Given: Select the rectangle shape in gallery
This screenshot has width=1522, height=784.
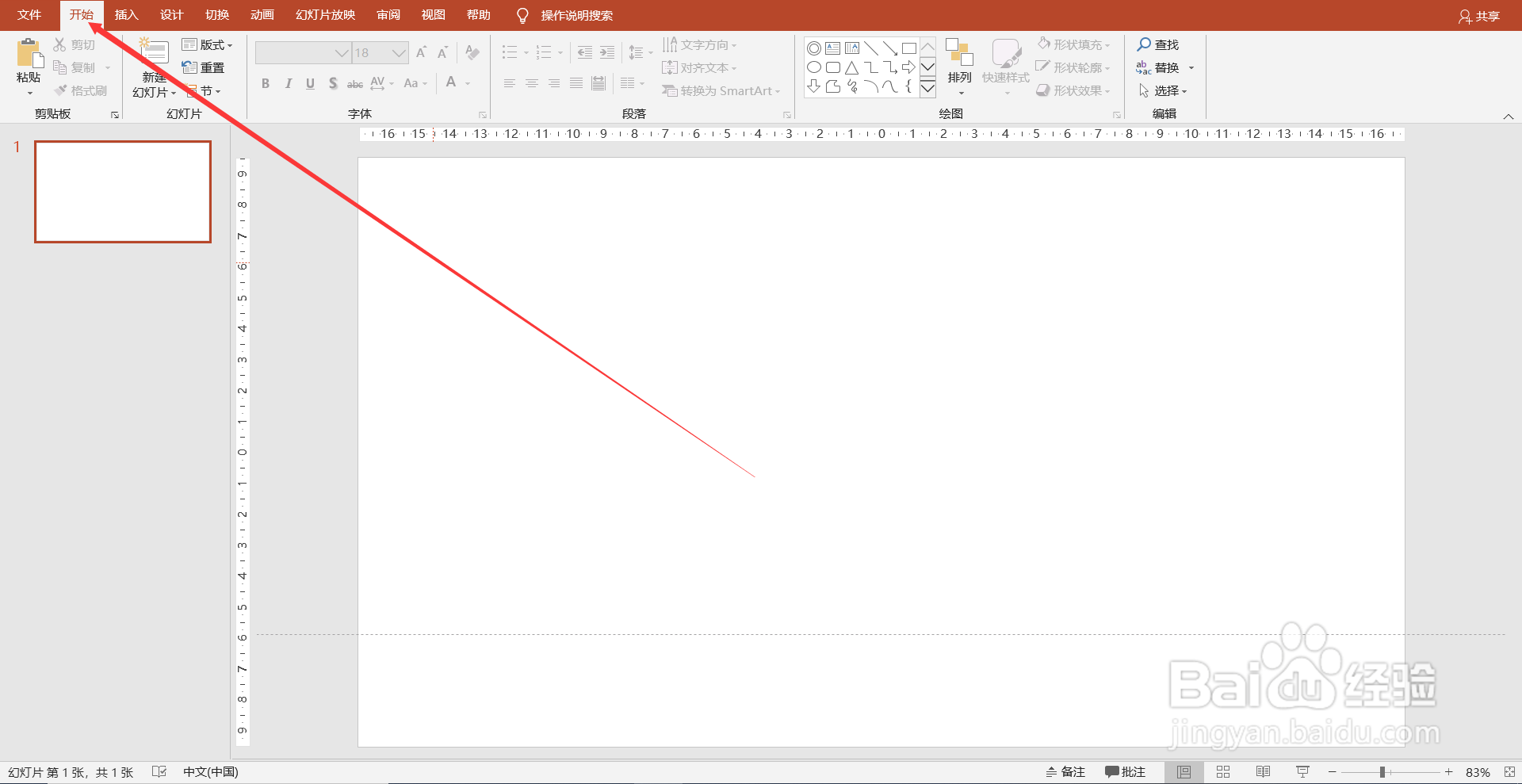Looking at the screenshot, I should coord(909,48).
